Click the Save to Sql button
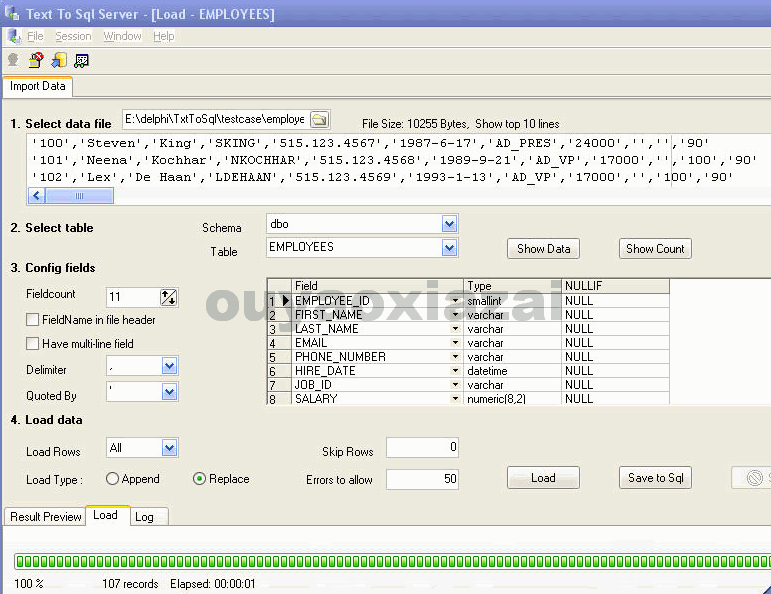The height and width of the screenshot is (594, 771). (x=655, y=478)
